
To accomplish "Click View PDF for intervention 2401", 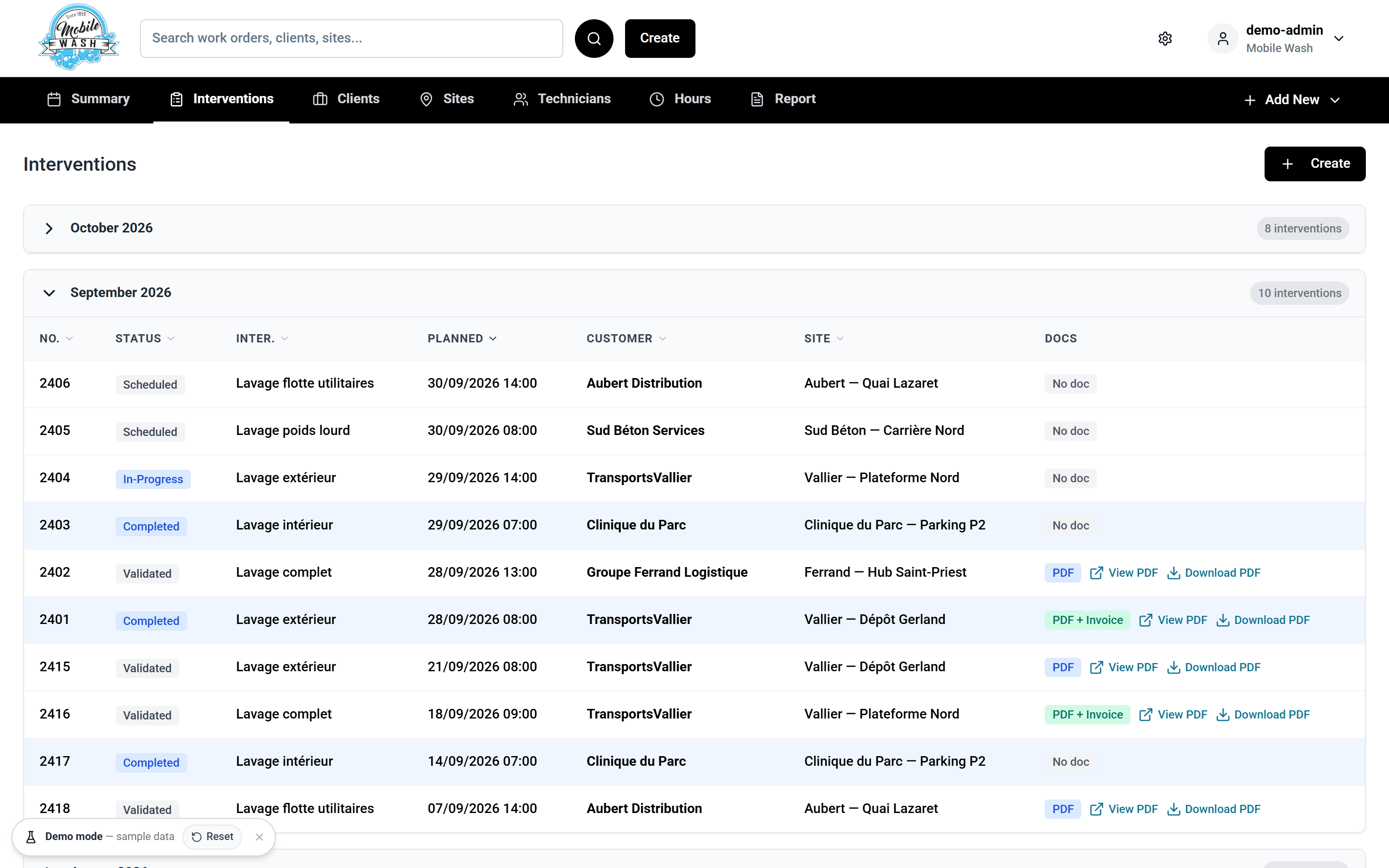I will point(1173,620).
